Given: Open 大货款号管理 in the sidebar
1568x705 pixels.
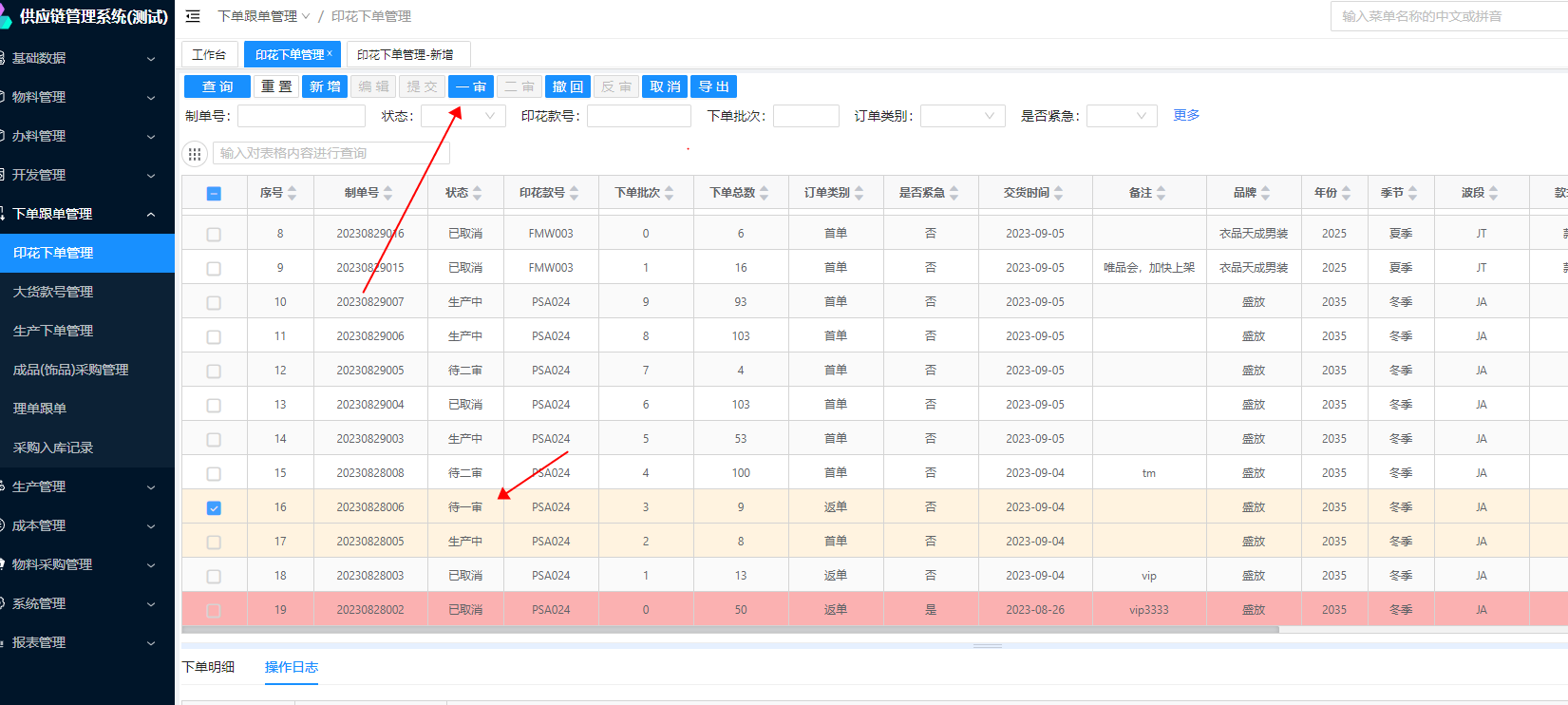Looking at the screenshot, I should [53, 292].
